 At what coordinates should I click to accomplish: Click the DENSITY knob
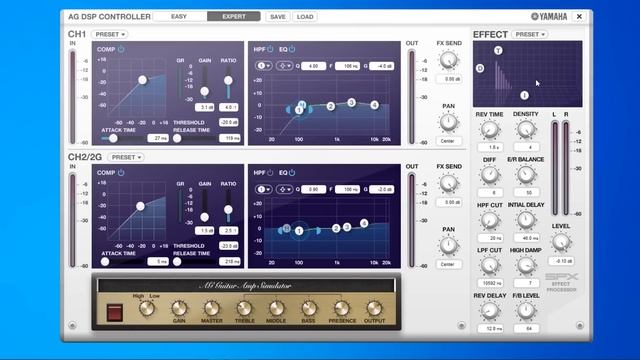[x=526, y=130]
